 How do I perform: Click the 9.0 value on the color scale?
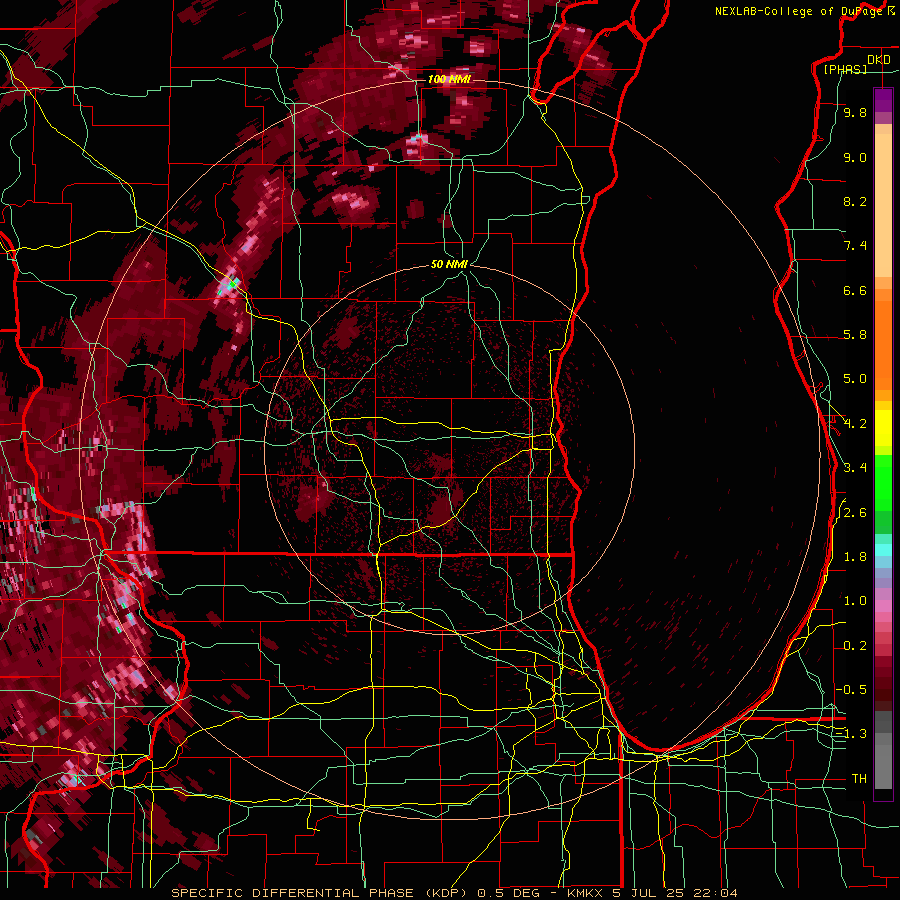[855, 158]
